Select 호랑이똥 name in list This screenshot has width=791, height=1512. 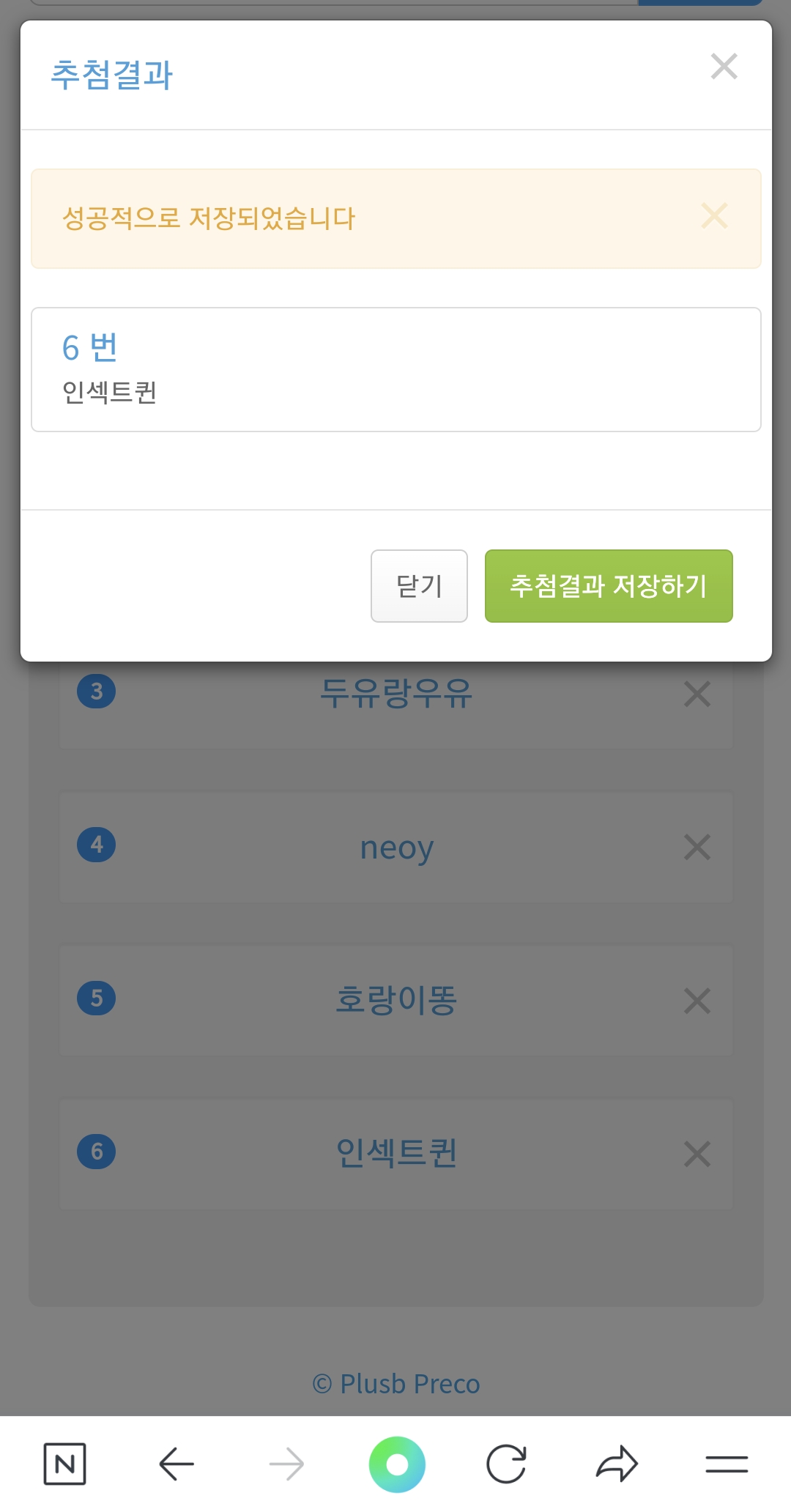(x=396, y=1000)
